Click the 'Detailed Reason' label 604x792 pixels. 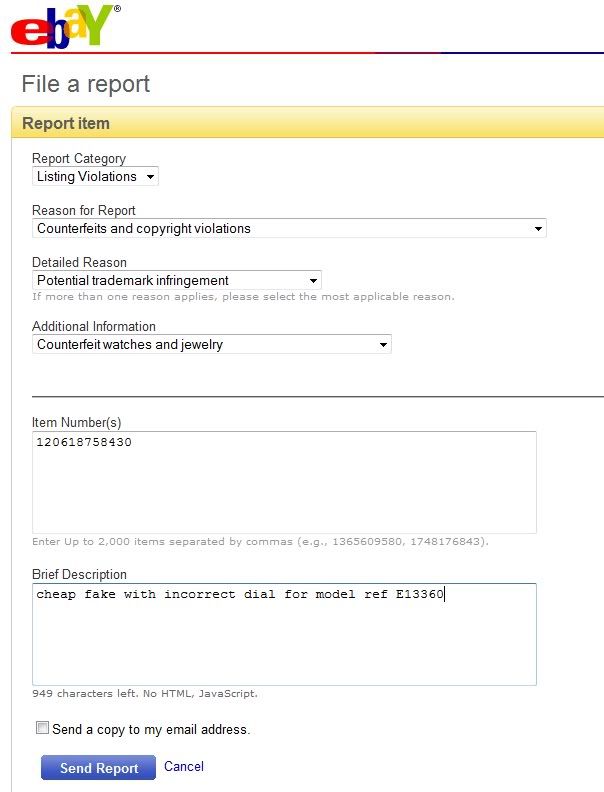coord(79,263)
